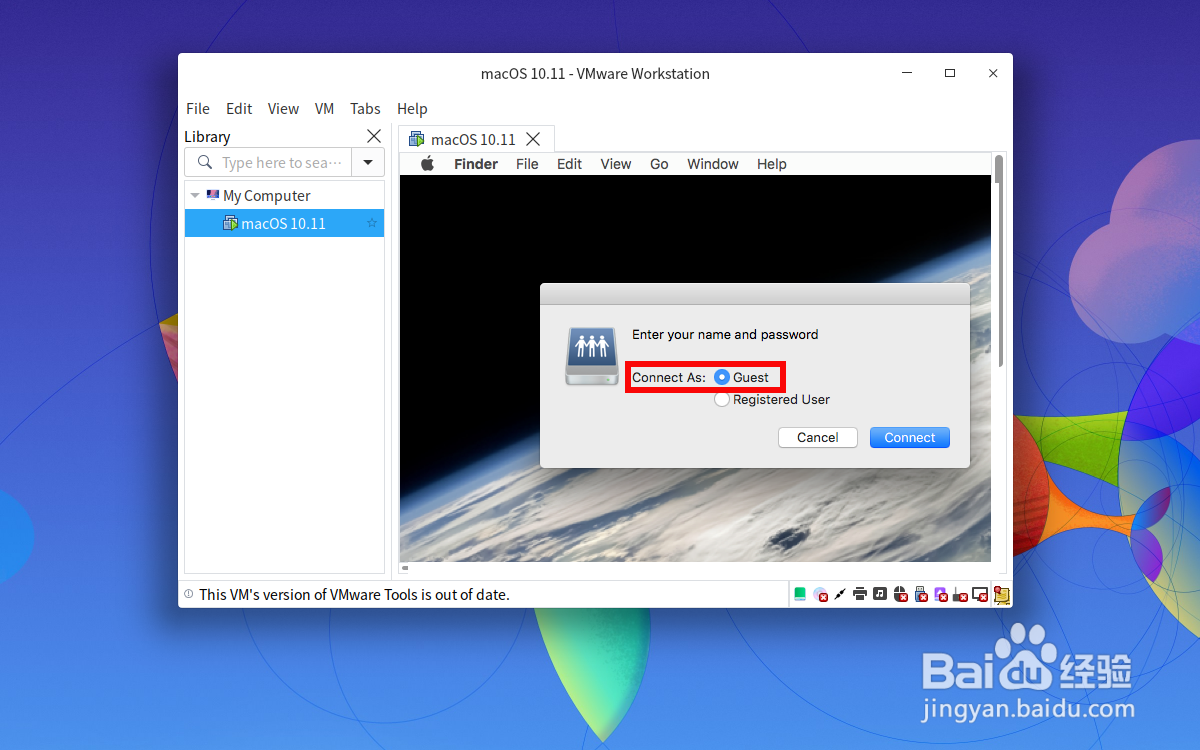1200x750 pixels.
Task: Click the sound card status icon
Action: point(880,594)
